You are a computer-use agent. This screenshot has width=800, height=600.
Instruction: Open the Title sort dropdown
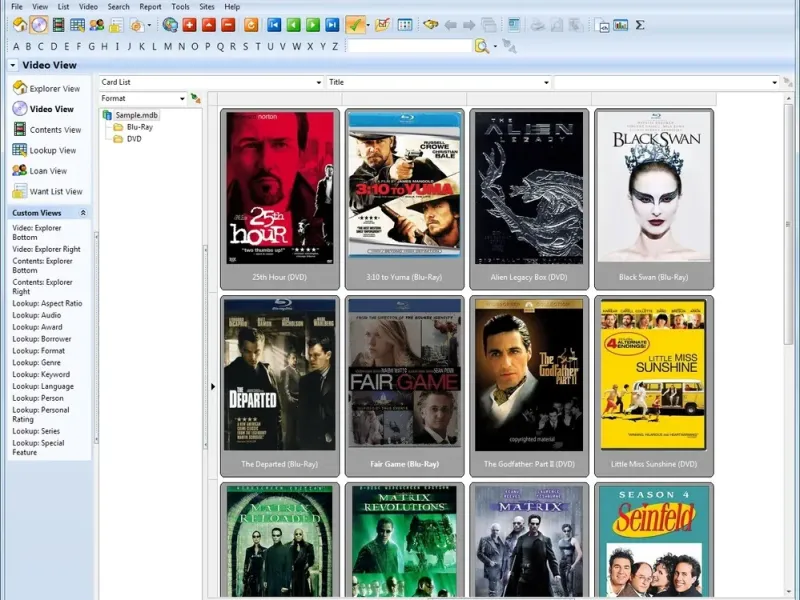click(x=546, y=83)
